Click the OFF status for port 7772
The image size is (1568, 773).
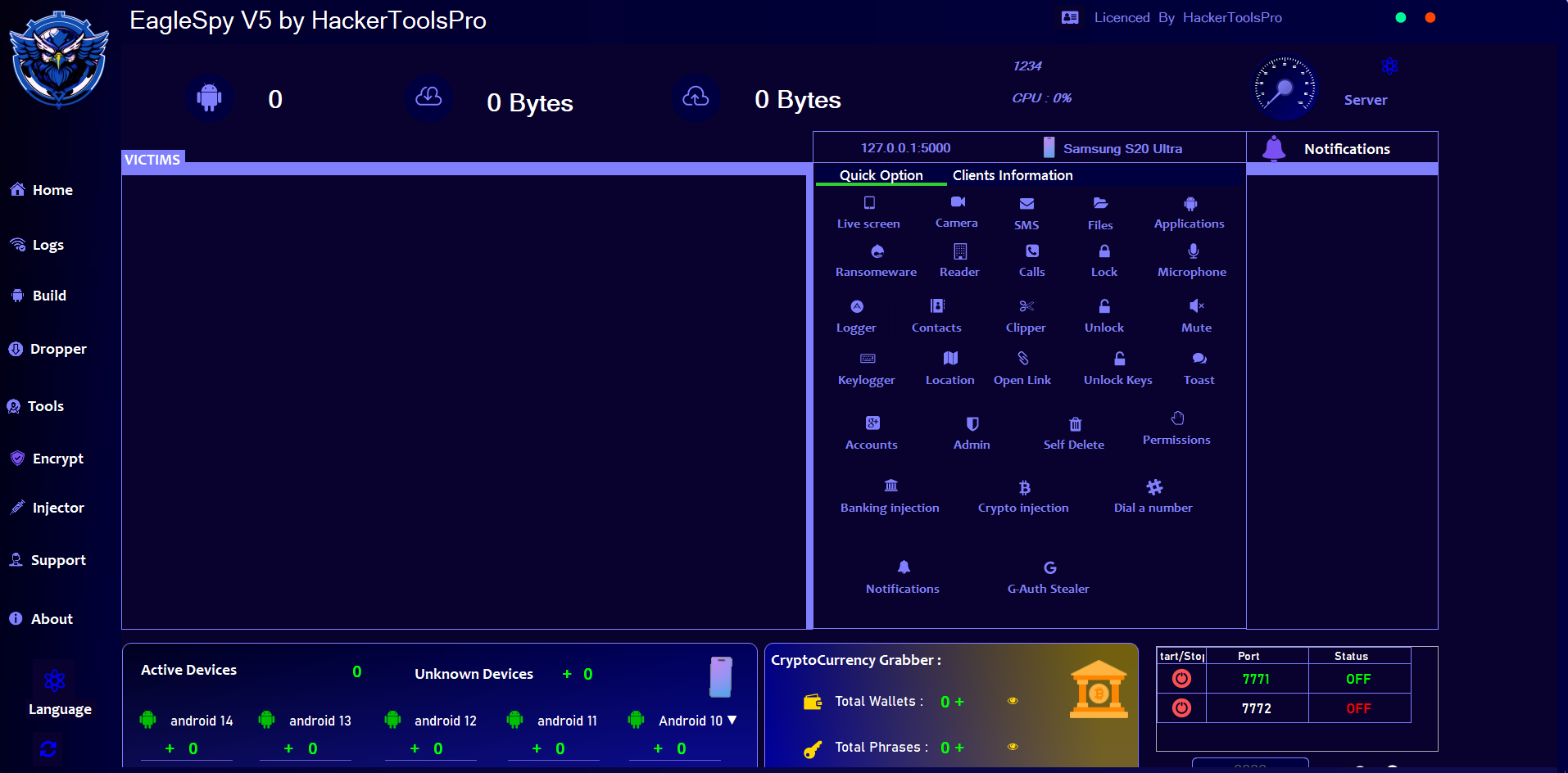(x=1358, y=708)
